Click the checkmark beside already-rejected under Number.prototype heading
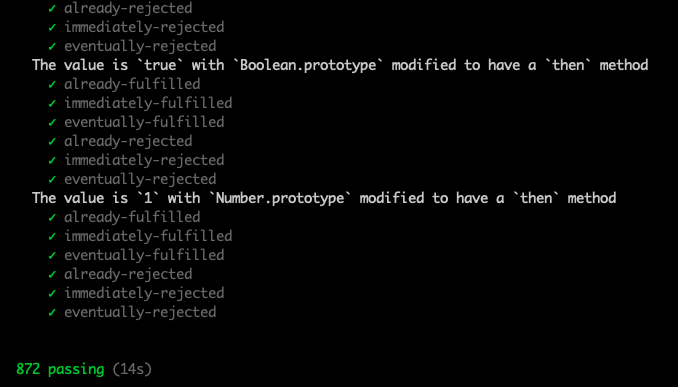The height and width of the screenshot is (387, 678). (52, 274)
